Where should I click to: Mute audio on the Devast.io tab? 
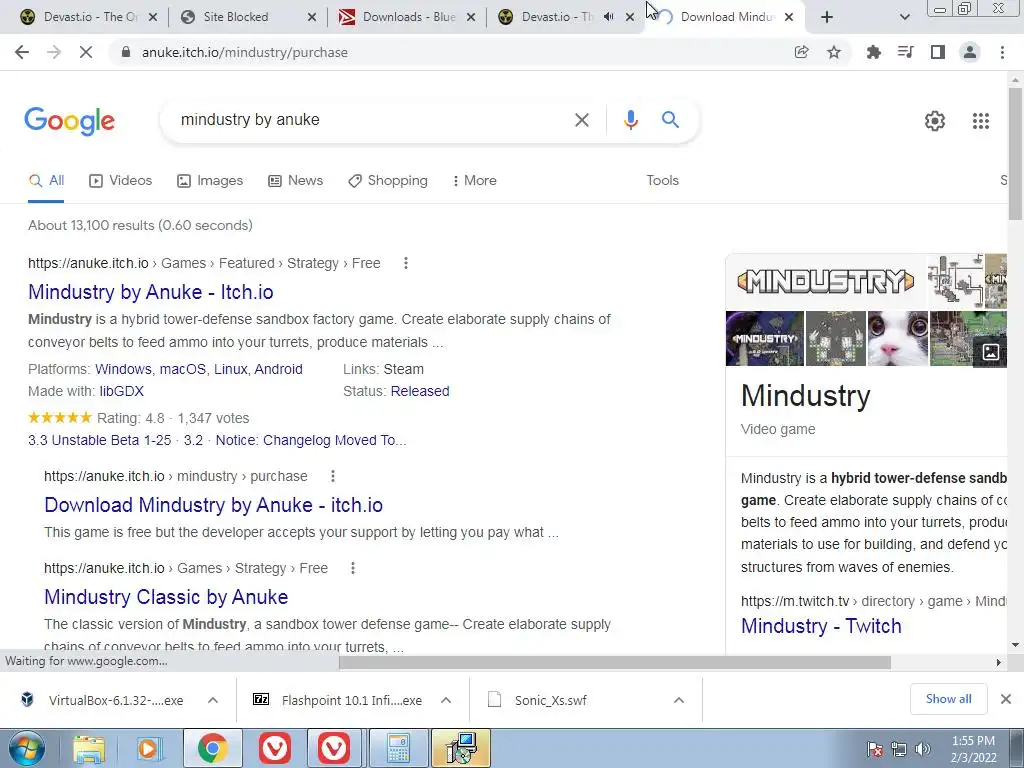coord(608,17)
